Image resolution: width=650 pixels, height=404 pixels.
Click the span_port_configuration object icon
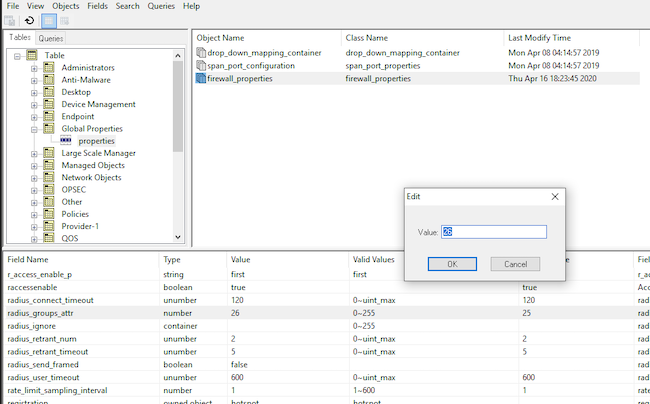[201, 65]
